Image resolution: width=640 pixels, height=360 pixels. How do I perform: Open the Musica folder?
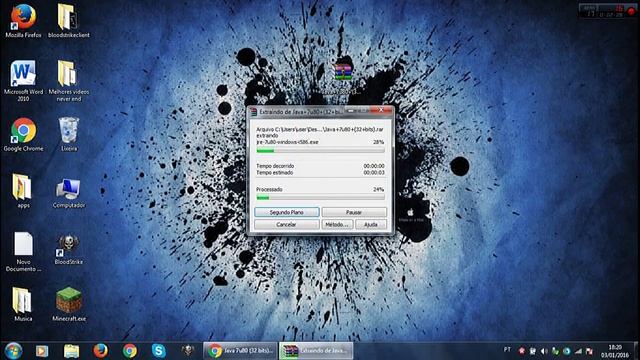tap(23, 304)
